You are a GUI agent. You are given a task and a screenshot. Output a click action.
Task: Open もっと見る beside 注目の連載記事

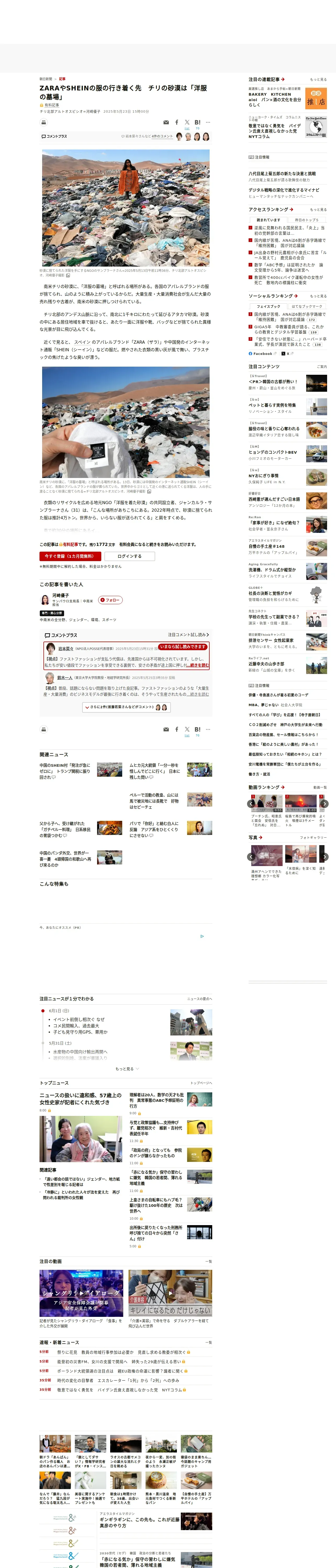tap(318, 79)
